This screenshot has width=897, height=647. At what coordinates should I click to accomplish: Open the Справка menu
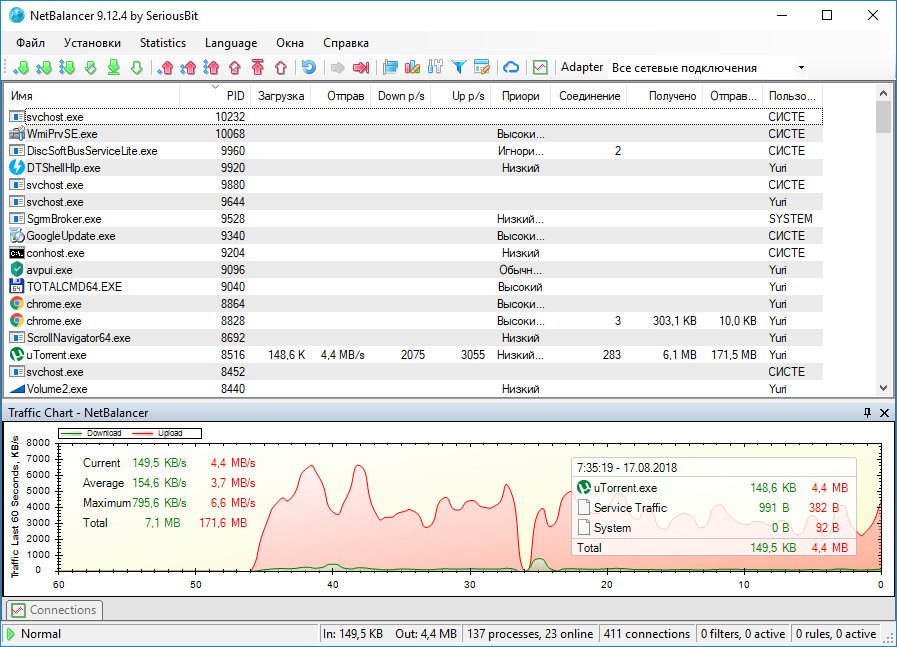pyautogui.click(x=346, y=43)
